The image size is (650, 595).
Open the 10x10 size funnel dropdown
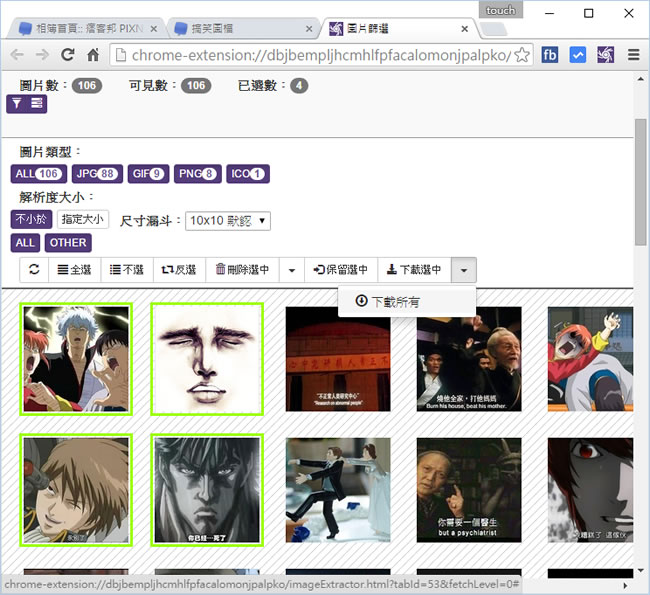point(228,220)
